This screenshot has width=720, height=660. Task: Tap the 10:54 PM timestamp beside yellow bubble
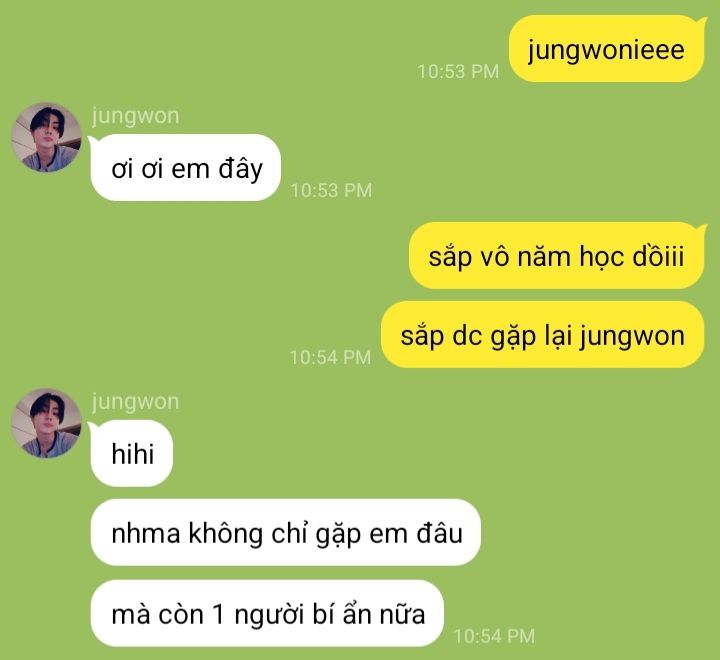[x=330, y=357]
